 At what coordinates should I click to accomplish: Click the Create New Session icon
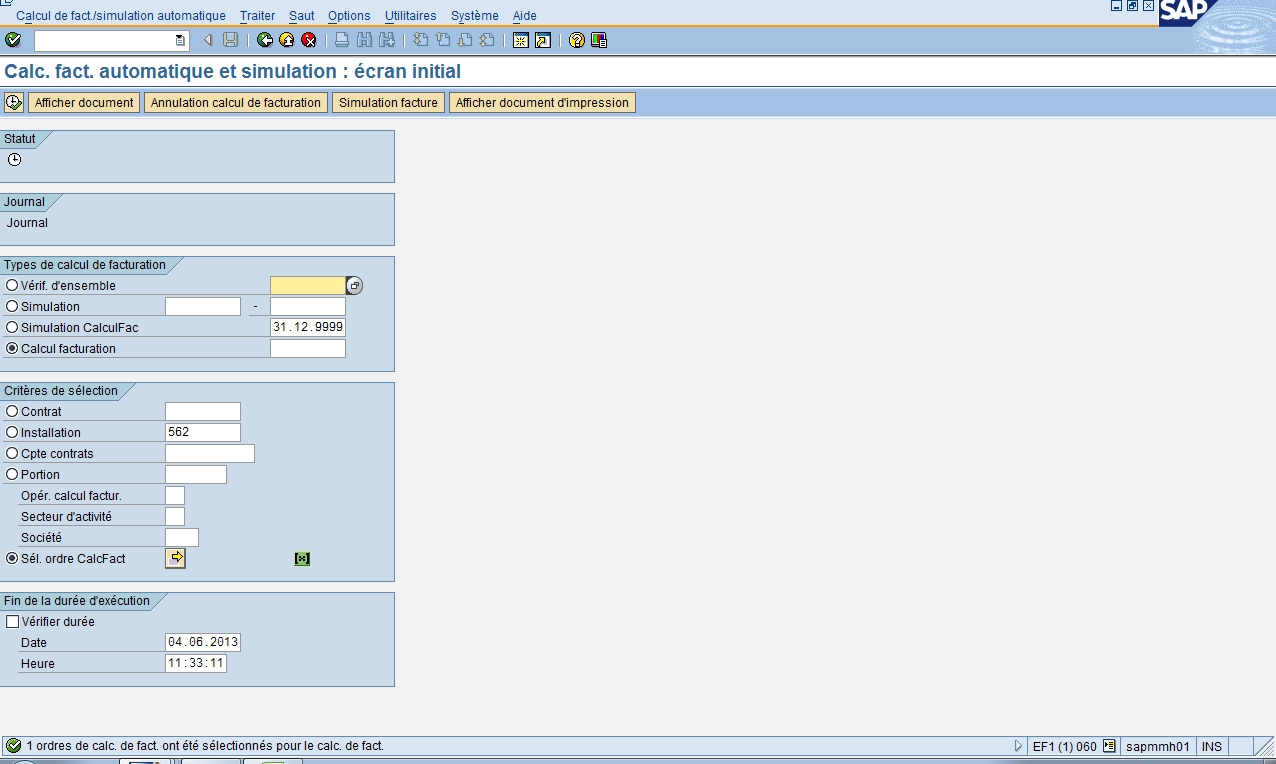click(521, 40)
